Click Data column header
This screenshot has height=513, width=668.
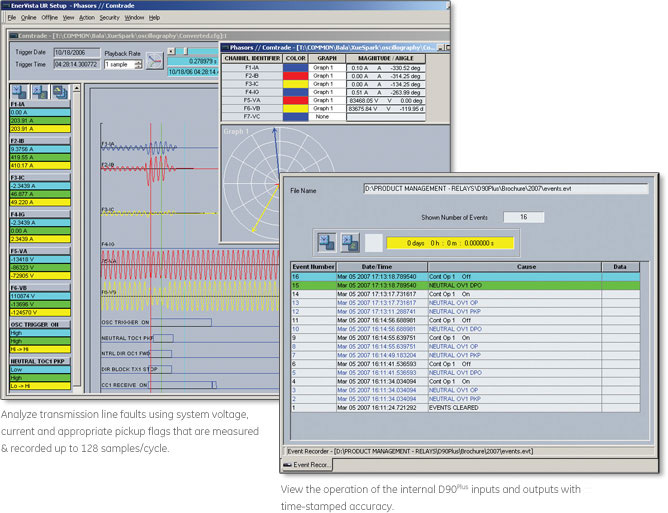coord(621,267)
